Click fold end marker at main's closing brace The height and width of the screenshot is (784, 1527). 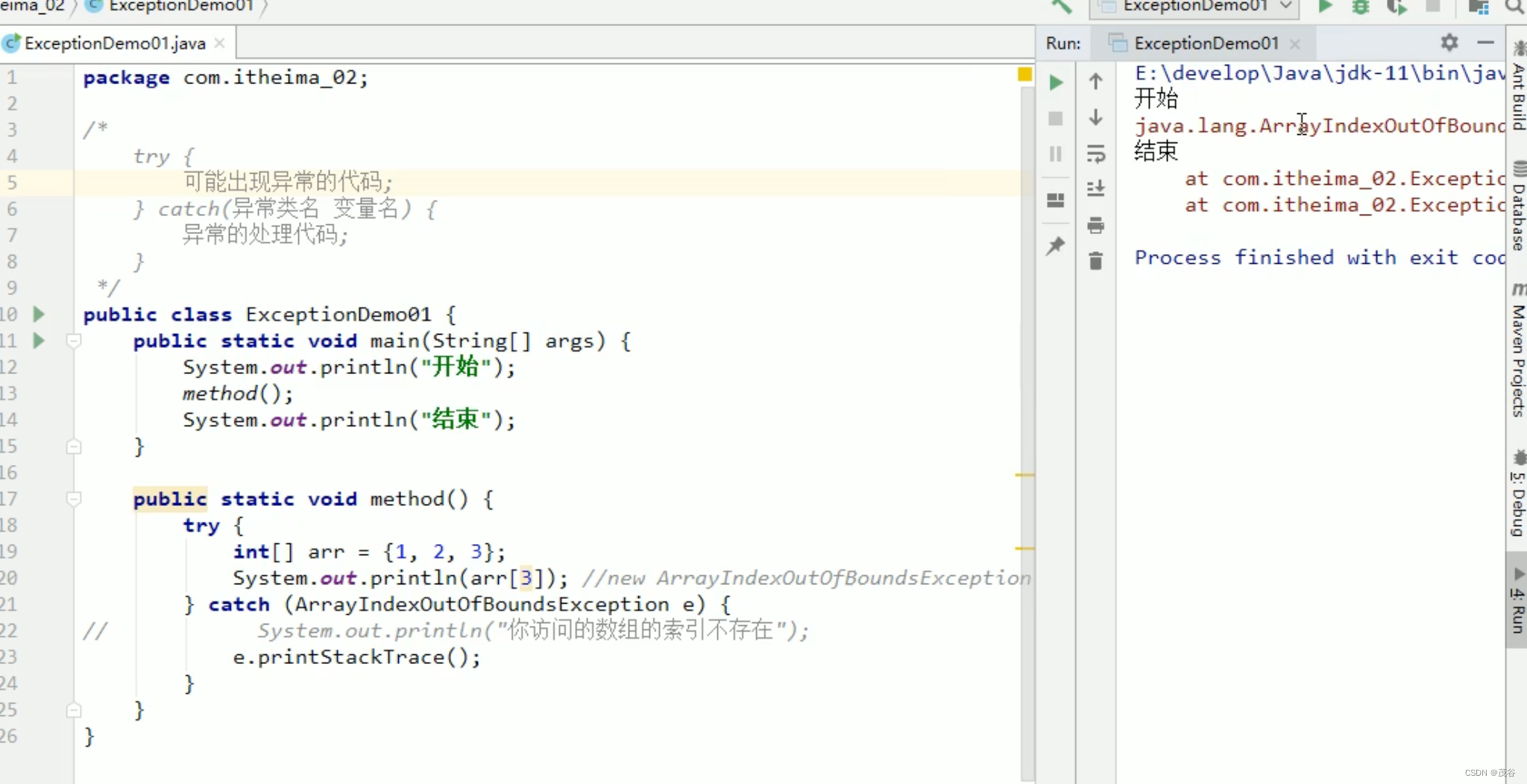tap(74, 446)
